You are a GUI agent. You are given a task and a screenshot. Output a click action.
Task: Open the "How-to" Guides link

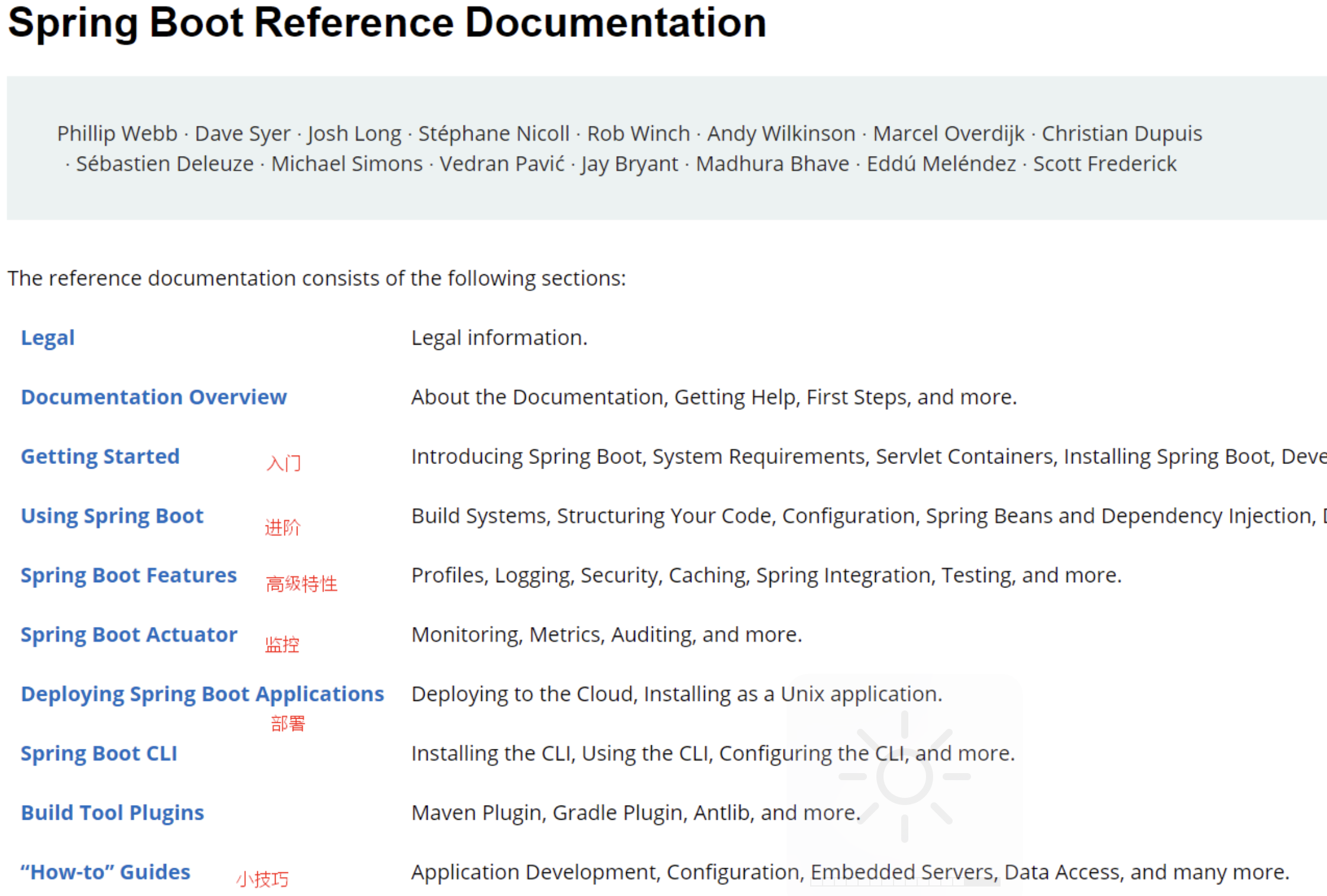(105, 872)
